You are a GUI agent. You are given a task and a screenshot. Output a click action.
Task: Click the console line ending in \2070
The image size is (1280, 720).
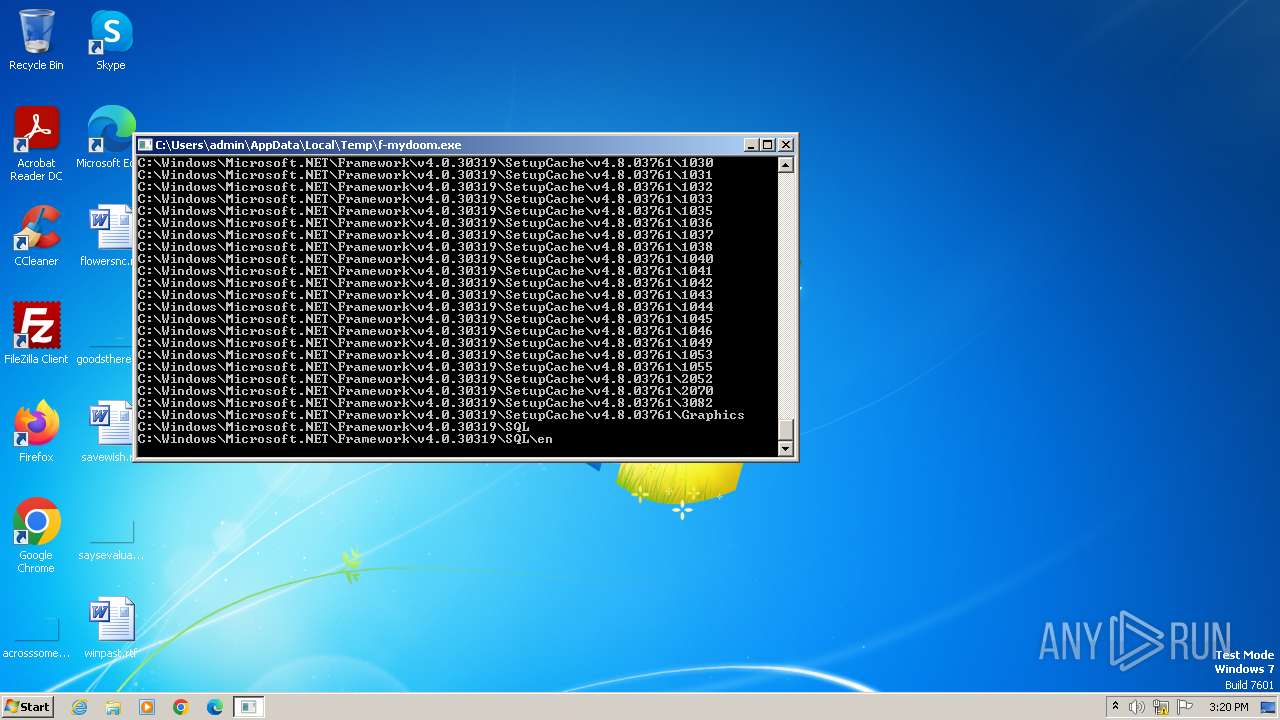[425, 391]
